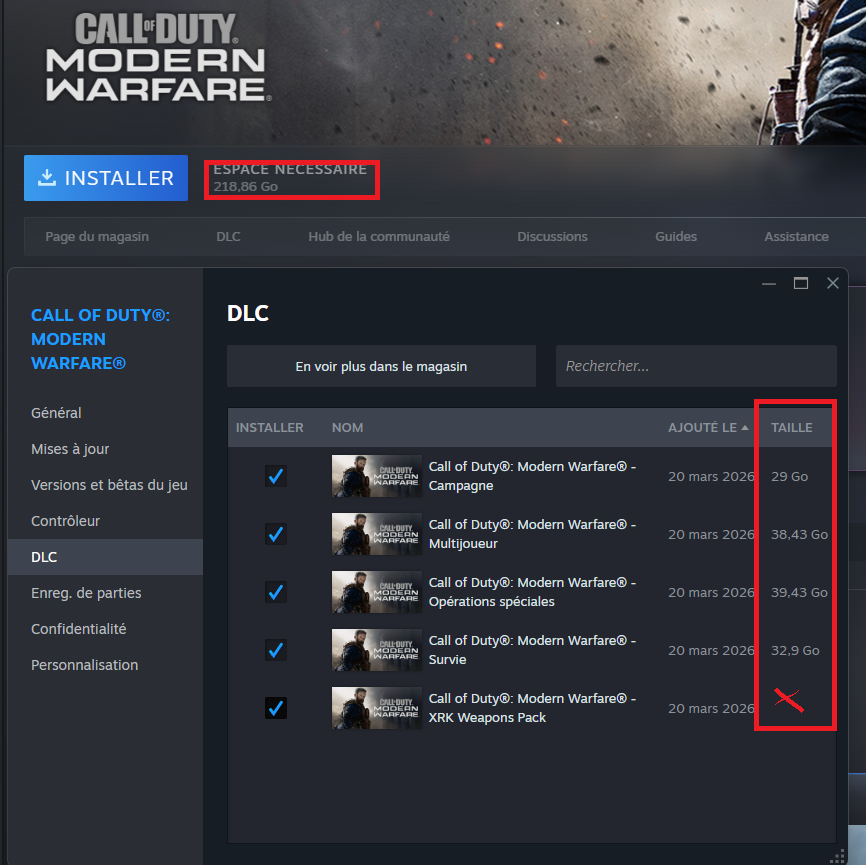Click the XRK Weapons Pack name
Image resolution: width=866 pixels, height=865 pixels.
tap(532, 708)
